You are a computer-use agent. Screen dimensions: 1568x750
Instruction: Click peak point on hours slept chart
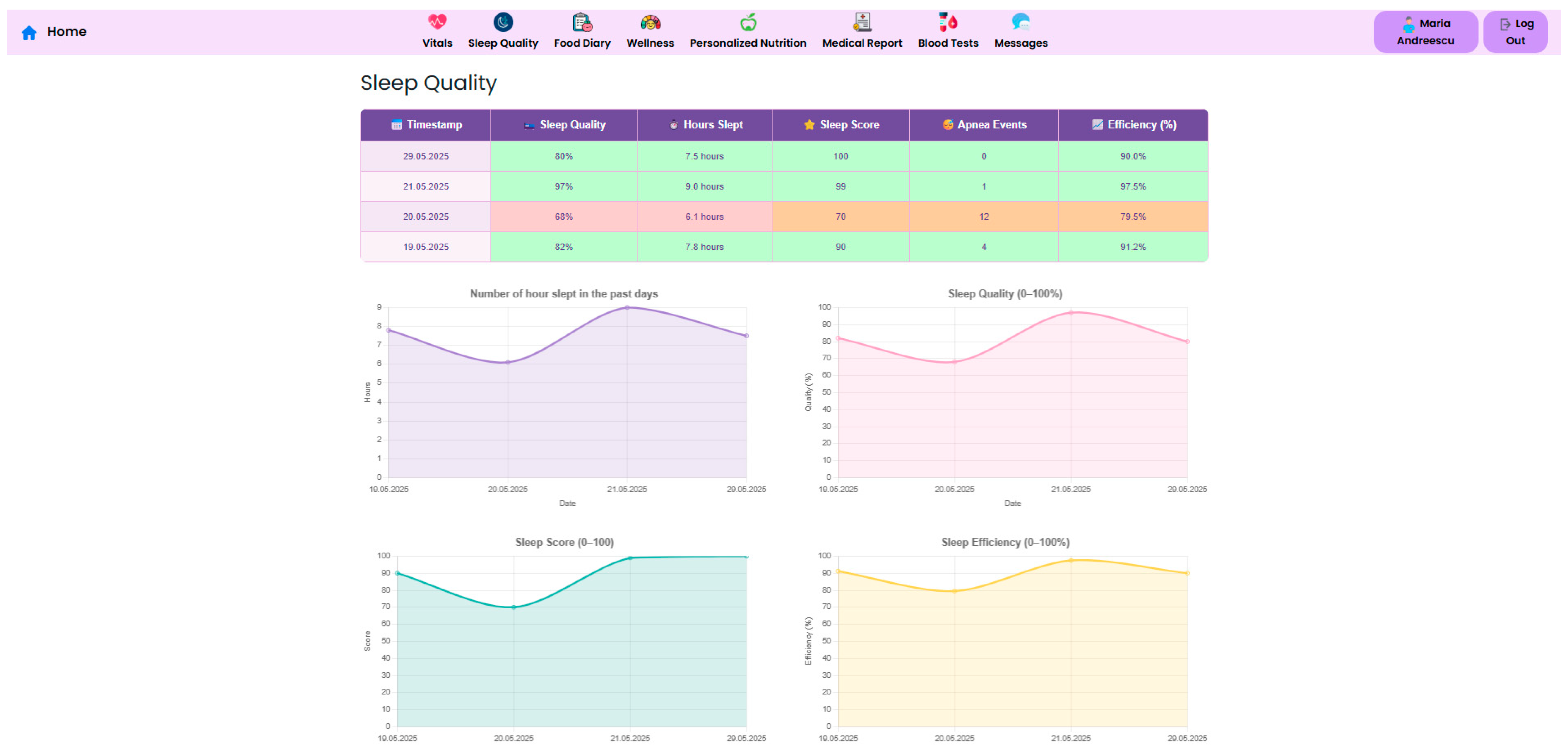[x=627, y=308]
